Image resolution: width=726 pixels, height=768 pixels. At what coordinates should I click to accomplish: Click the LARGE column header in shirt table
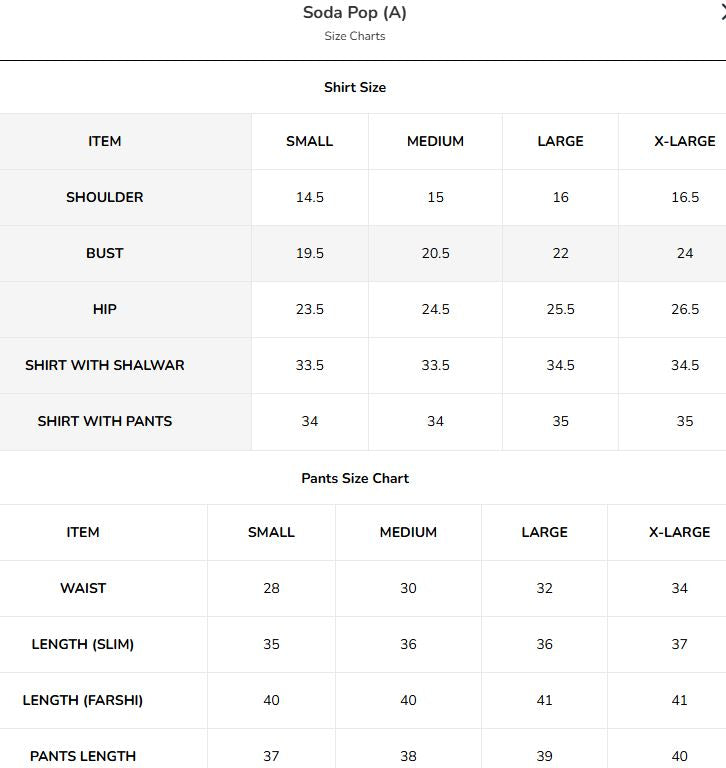click(x=560, y=141)
